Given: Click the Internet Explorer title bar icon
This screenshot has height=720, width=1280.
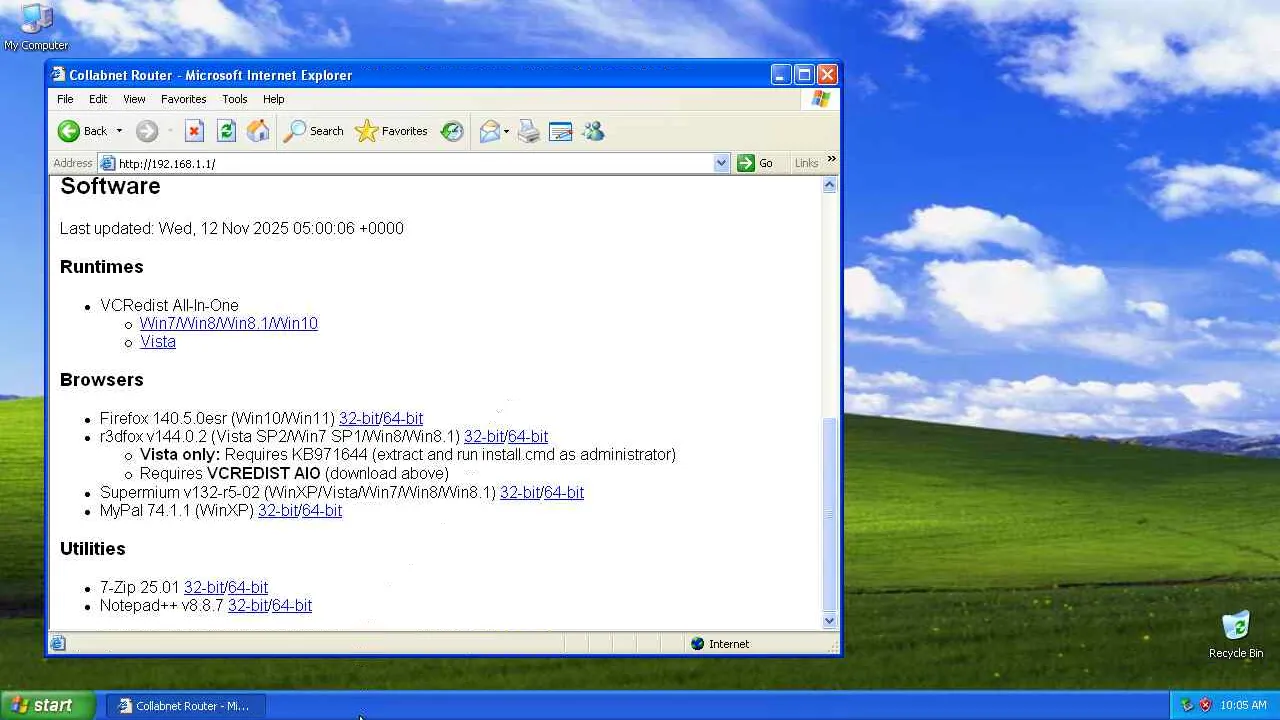Looking at the screenshot, I should tap(59, 75).
